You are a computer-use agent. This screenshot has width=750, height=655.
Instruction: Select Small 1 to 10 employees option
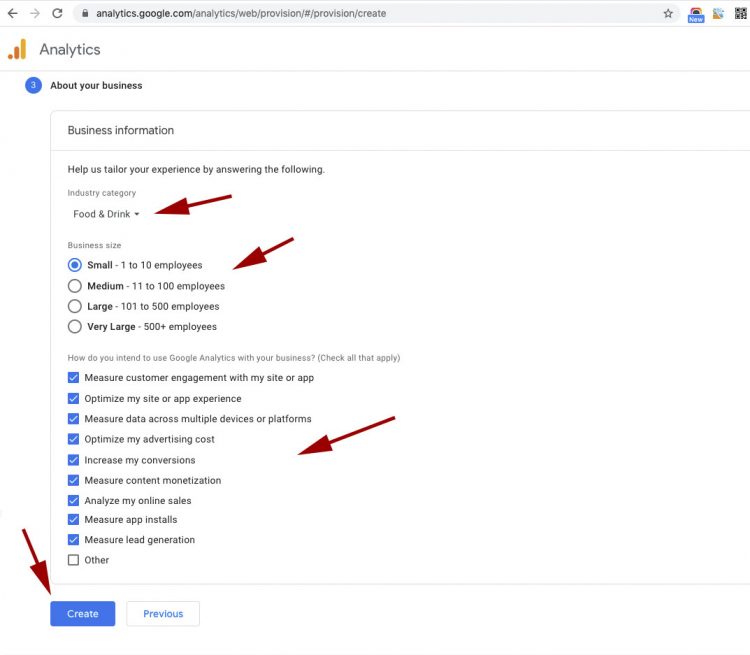tap(75, 265)
